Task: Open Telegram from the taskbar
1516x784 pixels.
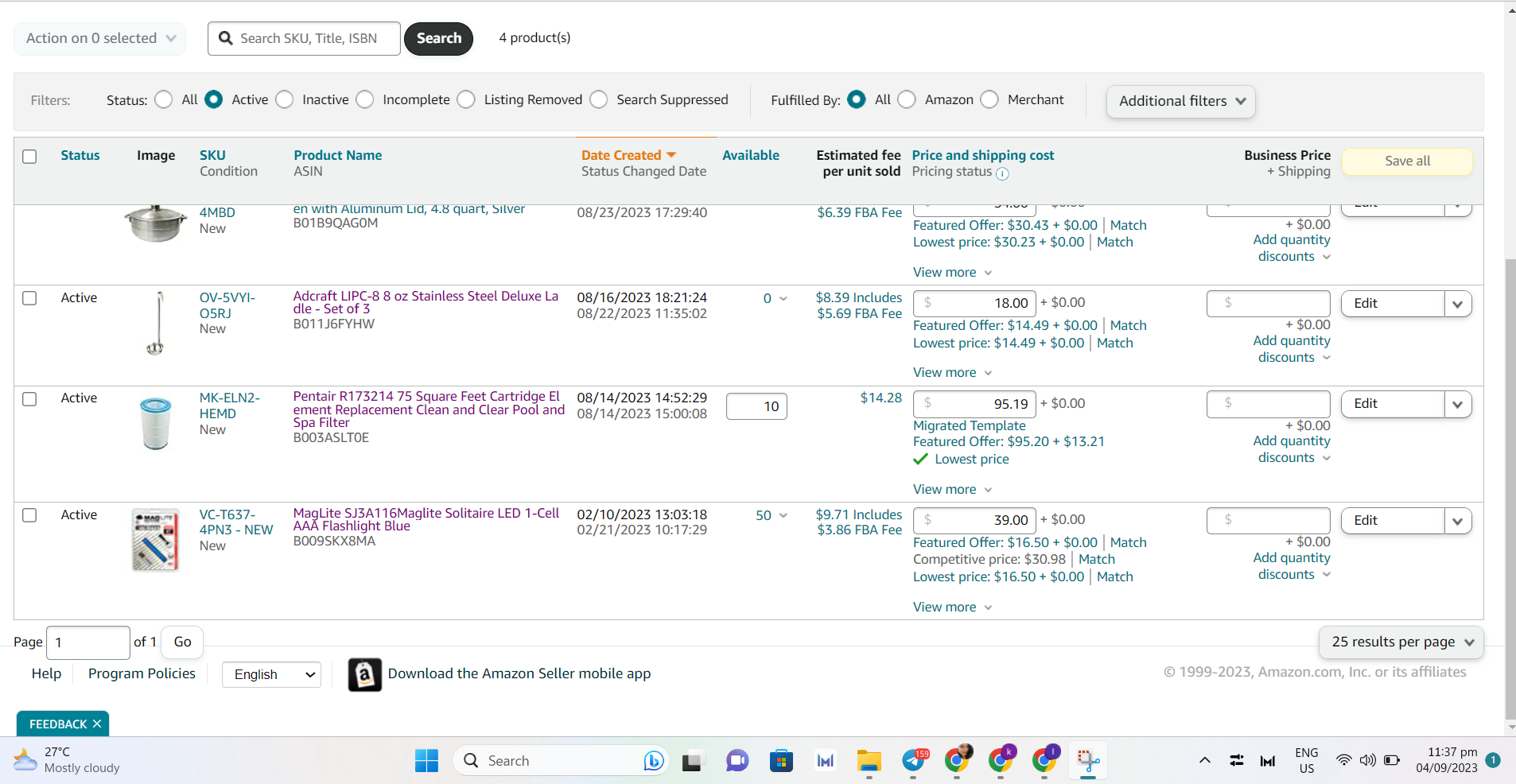Action: (914, 761)
